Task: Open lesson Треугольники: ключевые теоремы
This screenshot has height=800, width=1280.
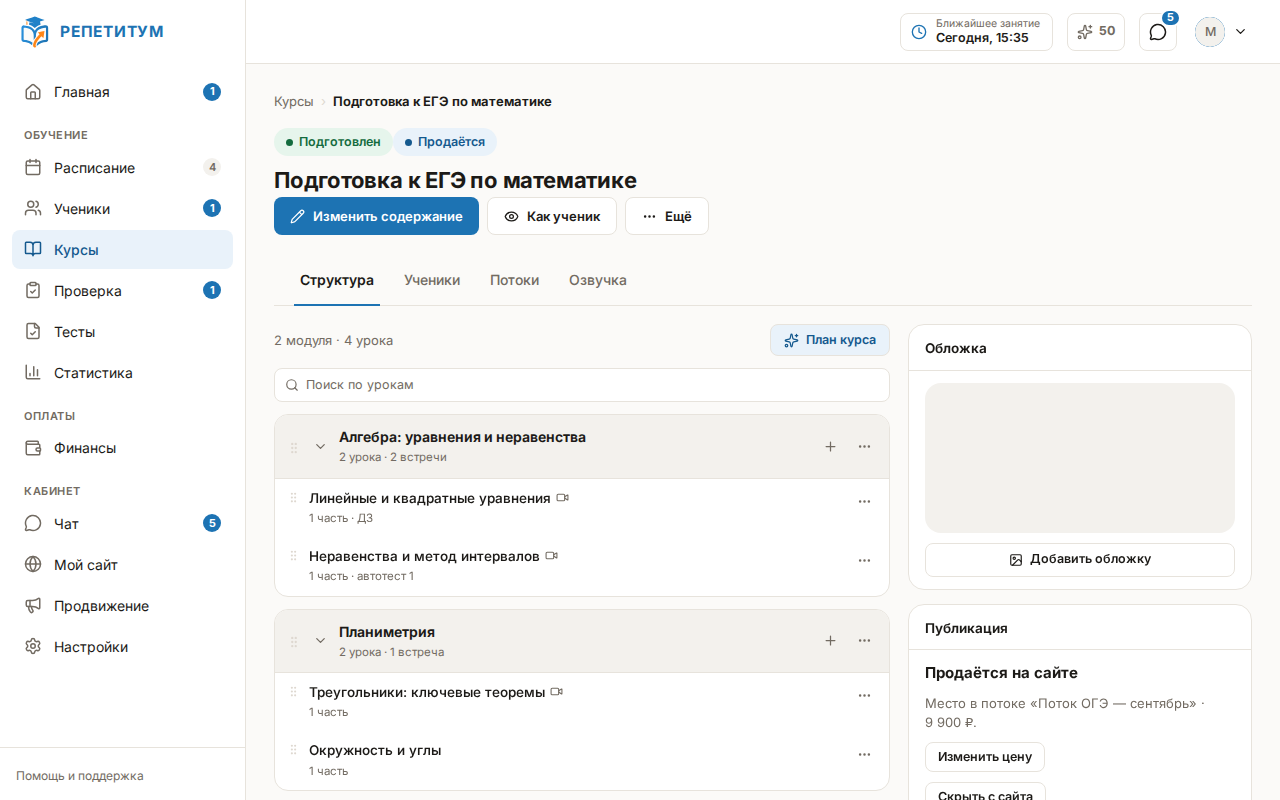Action: [427, 692]
